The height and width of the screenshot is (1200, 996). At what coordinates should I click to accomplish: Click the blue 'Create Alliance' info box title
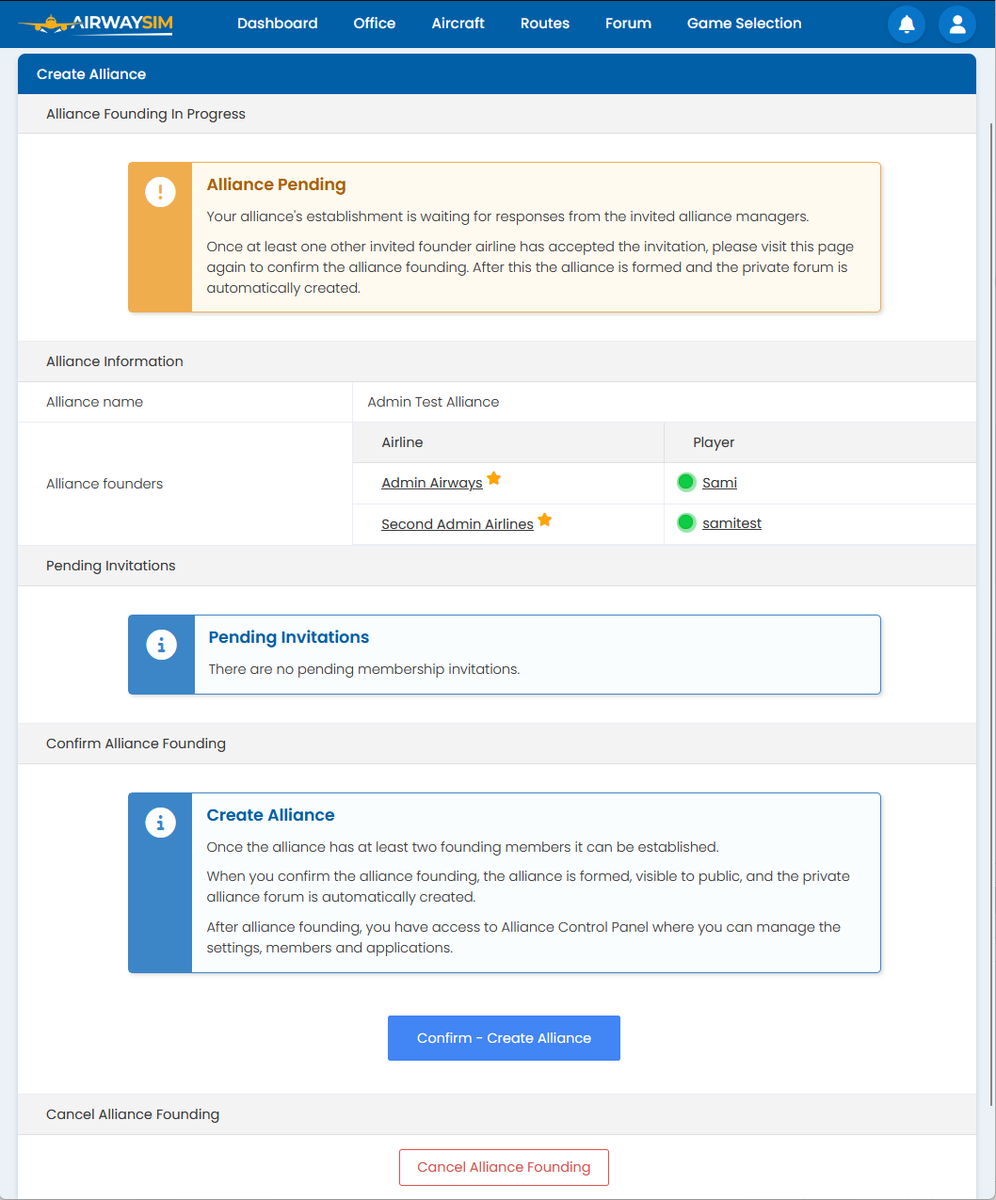270,815
